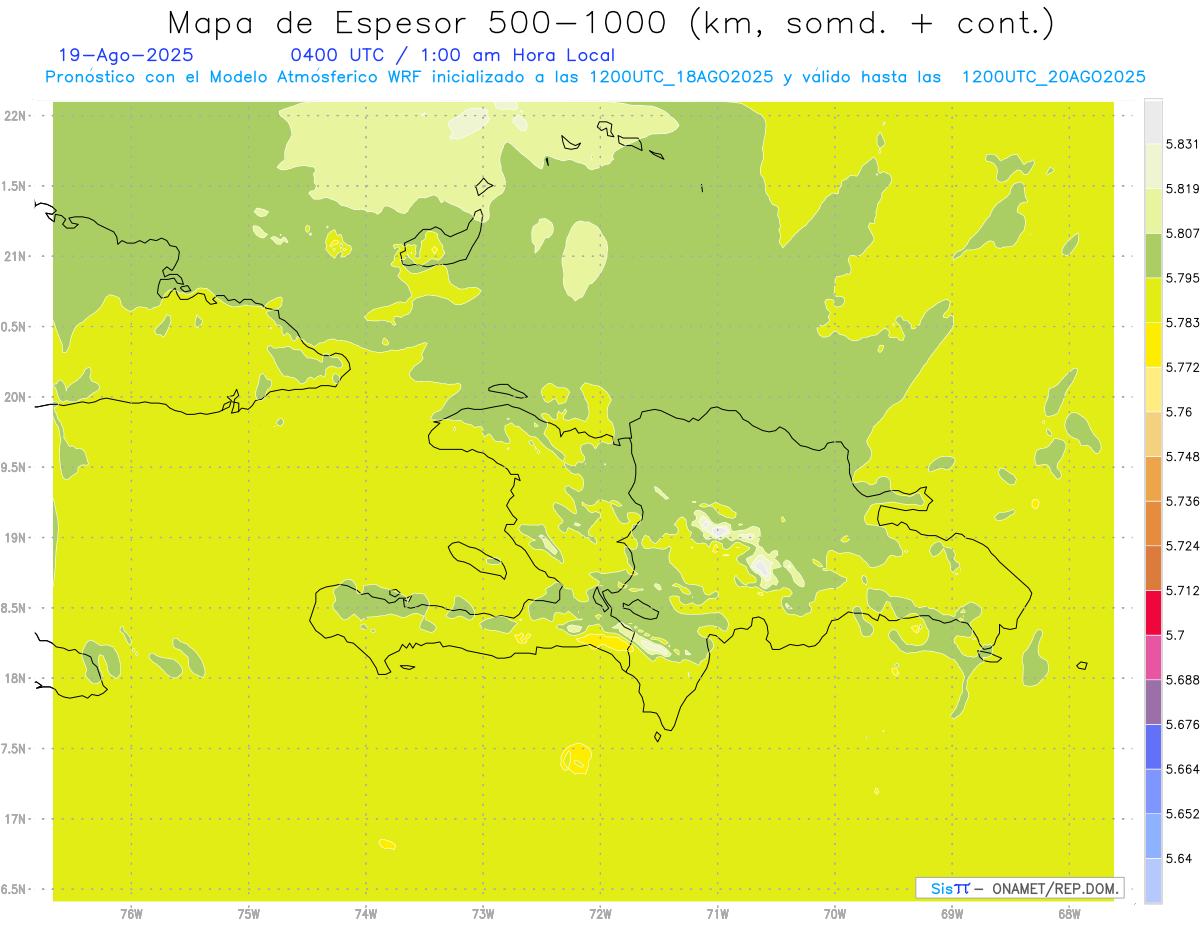Click the '5.76' color scale value

tap(1179, 412)
